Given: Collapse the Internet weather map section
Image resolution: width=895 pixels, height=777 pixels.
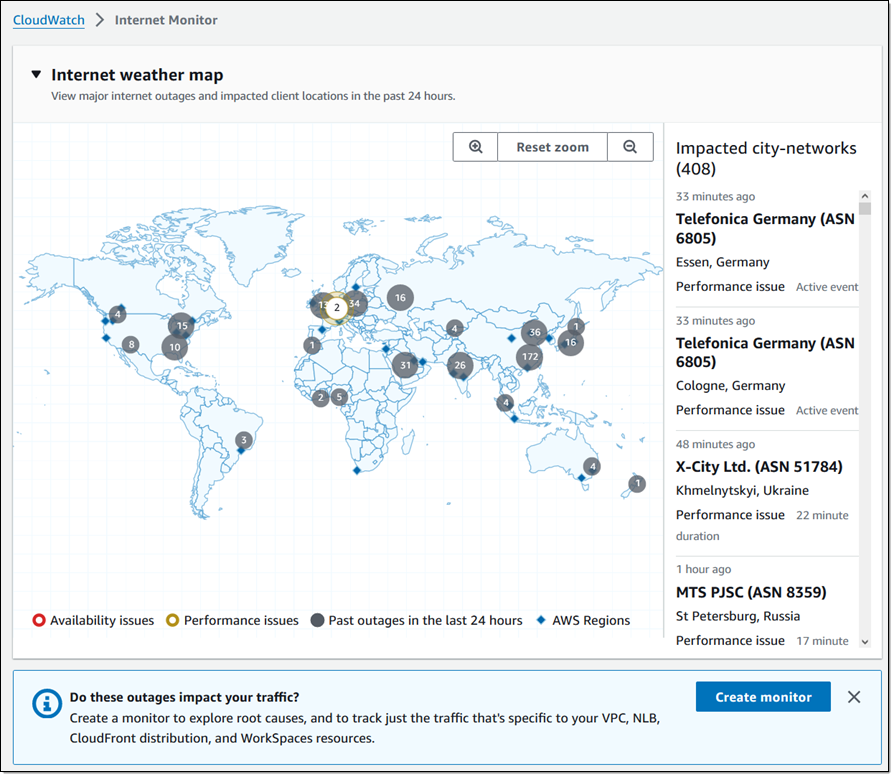Looking at the screenshot, I should (x=37, y=75).
